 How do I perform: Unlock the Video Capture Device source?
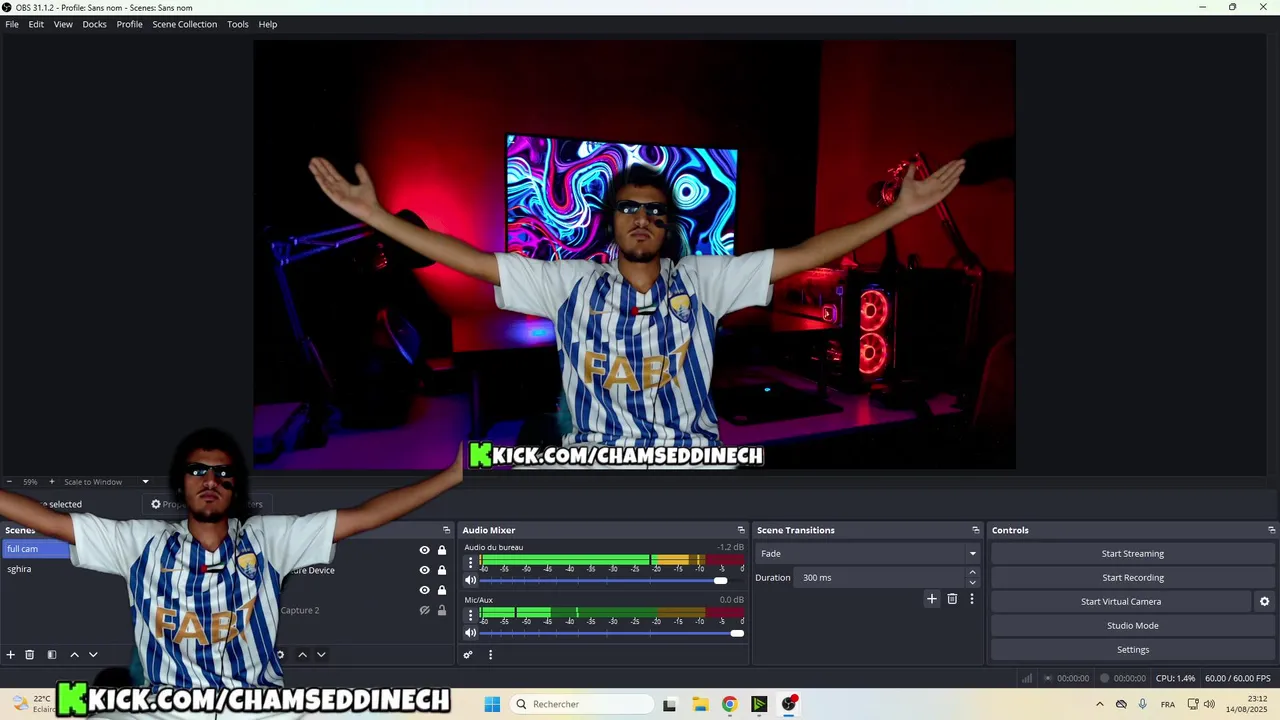442,570
